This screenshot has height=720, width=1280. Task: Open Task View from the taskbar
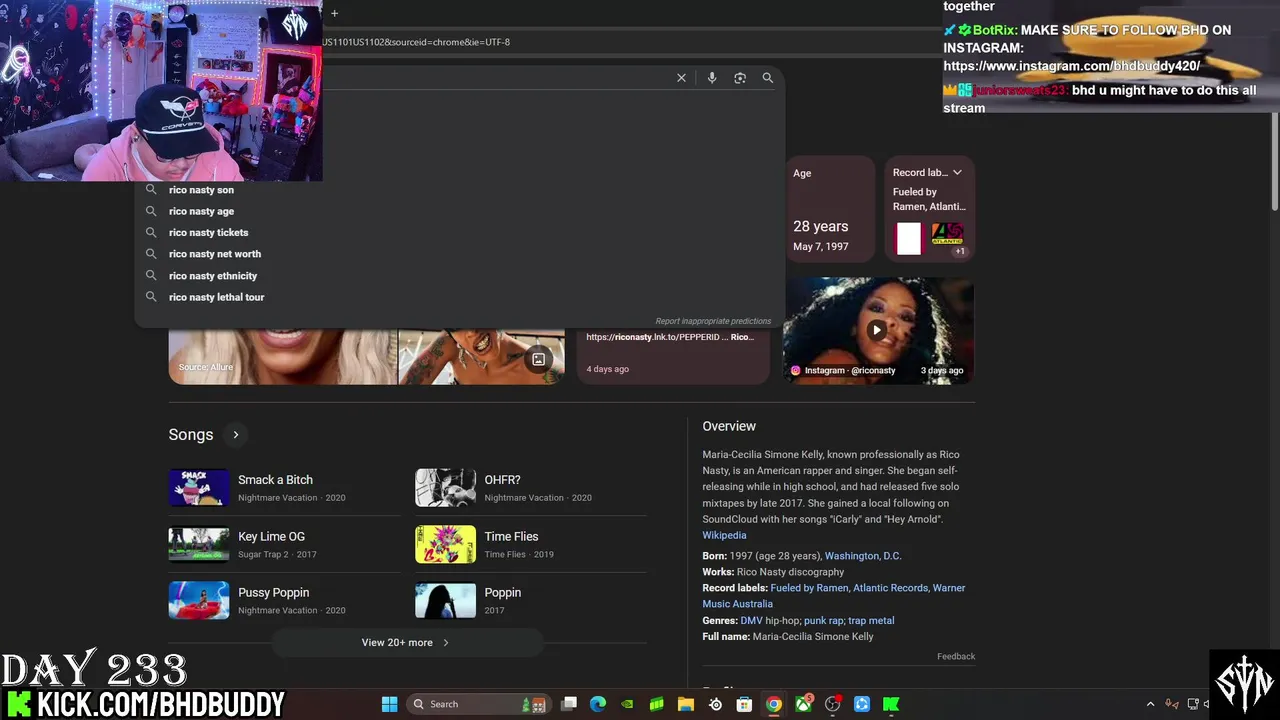click(569, 704)
